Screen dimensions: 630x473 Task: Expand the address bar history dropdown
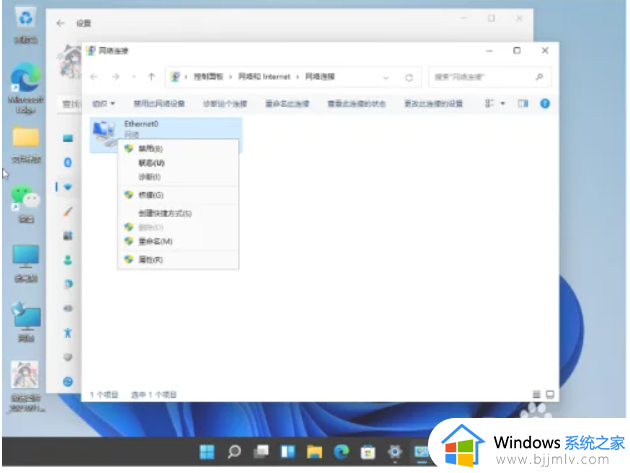click(x=386, y=77)
